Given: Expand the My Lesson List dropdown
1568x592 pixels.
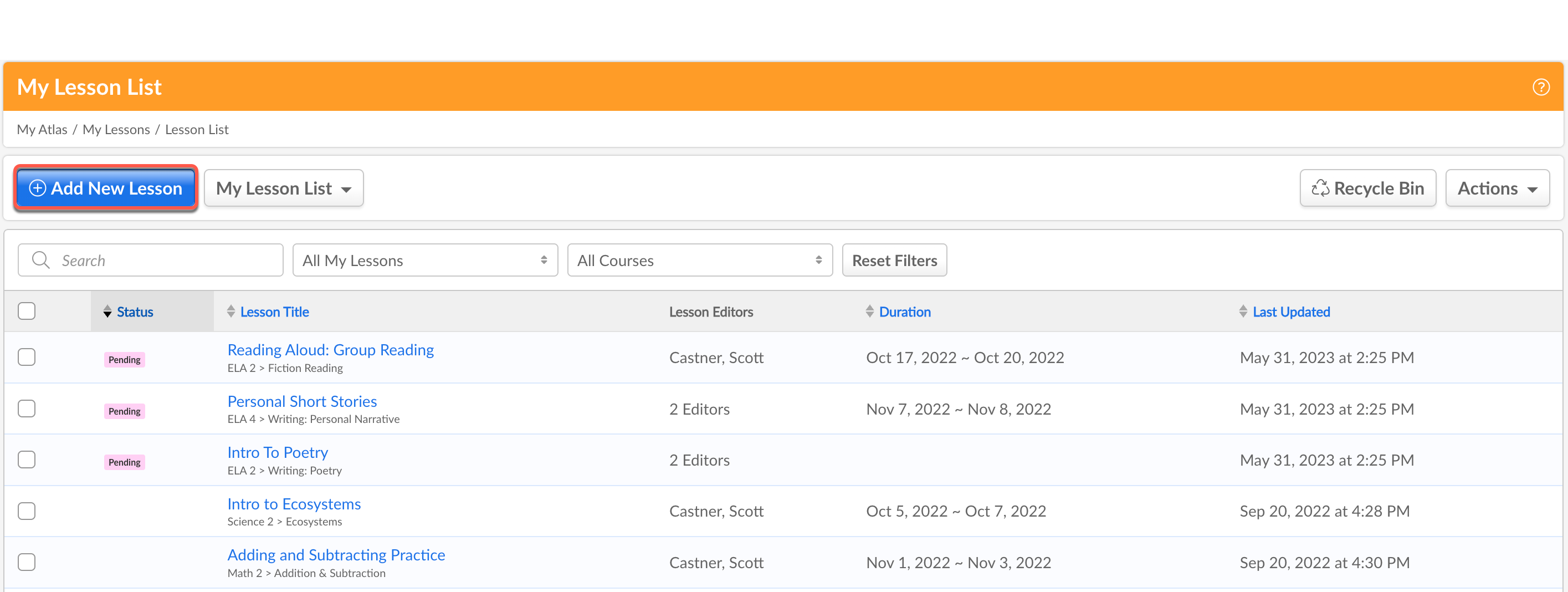Looking at the screenshot, I should click(x=284, y=188).
